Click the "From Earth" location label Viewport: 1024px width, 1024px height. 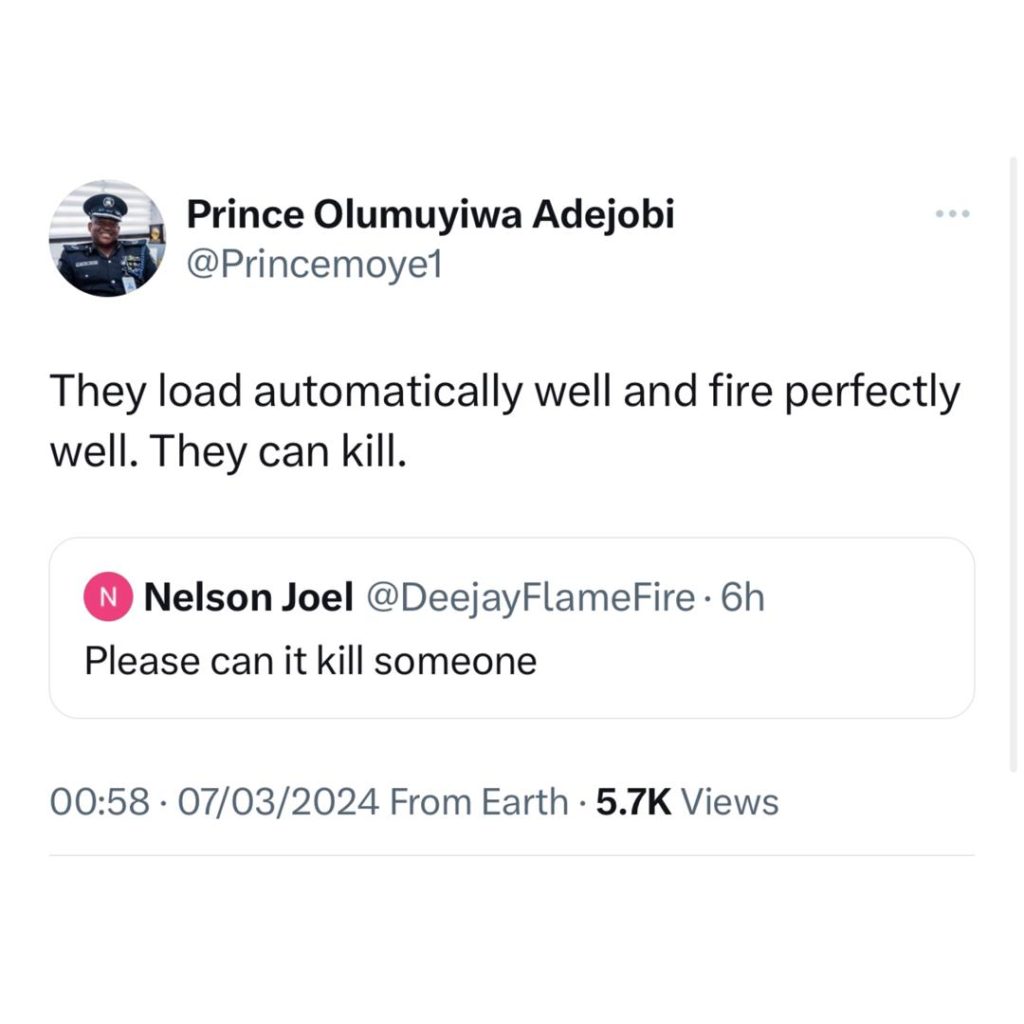click(x=478, y=801)
